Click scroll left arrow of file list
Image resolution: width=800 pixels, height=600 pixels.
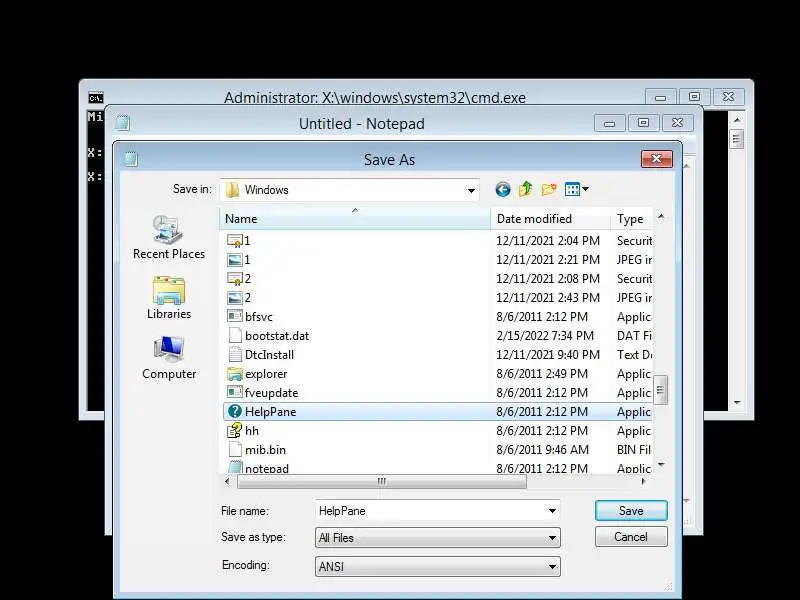[228, 481]
